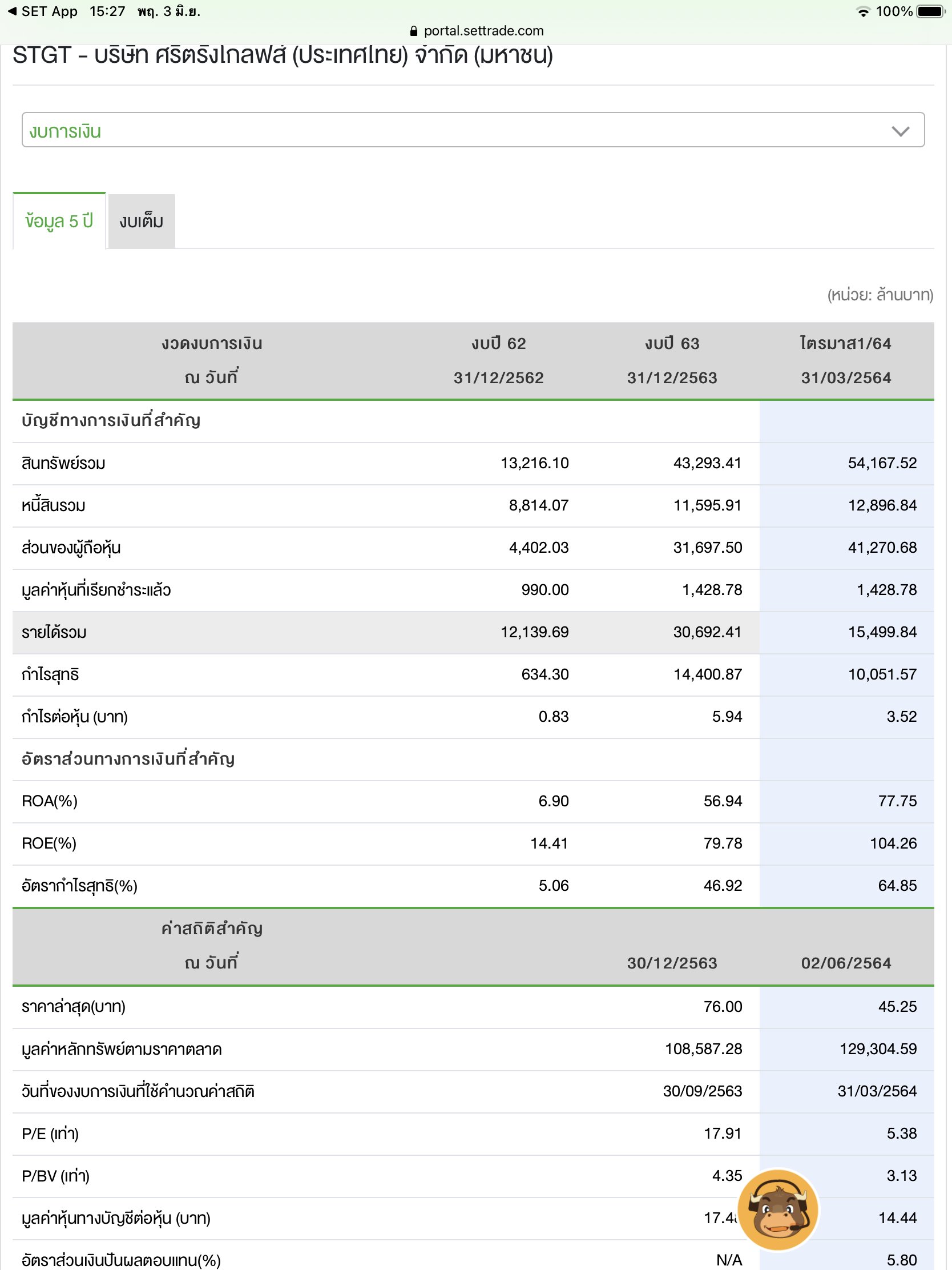
Task: Click the มูลค่าหุ้นที่เรียกชำระแล้ว row label
Action: coord(96,590)
